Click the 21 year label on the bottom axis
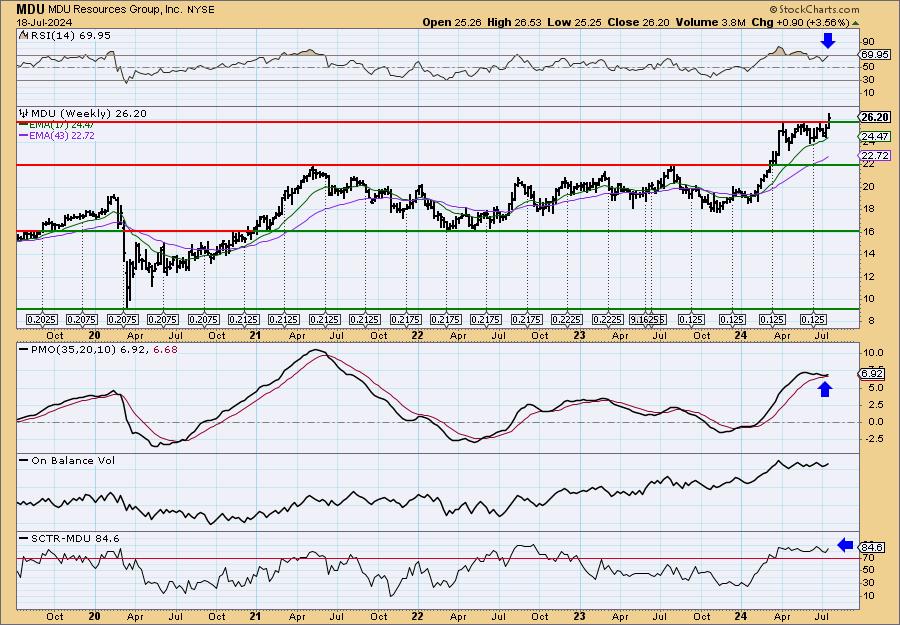Image resolution: width=900 pixels, height=625 pixels. click(255, 617)
